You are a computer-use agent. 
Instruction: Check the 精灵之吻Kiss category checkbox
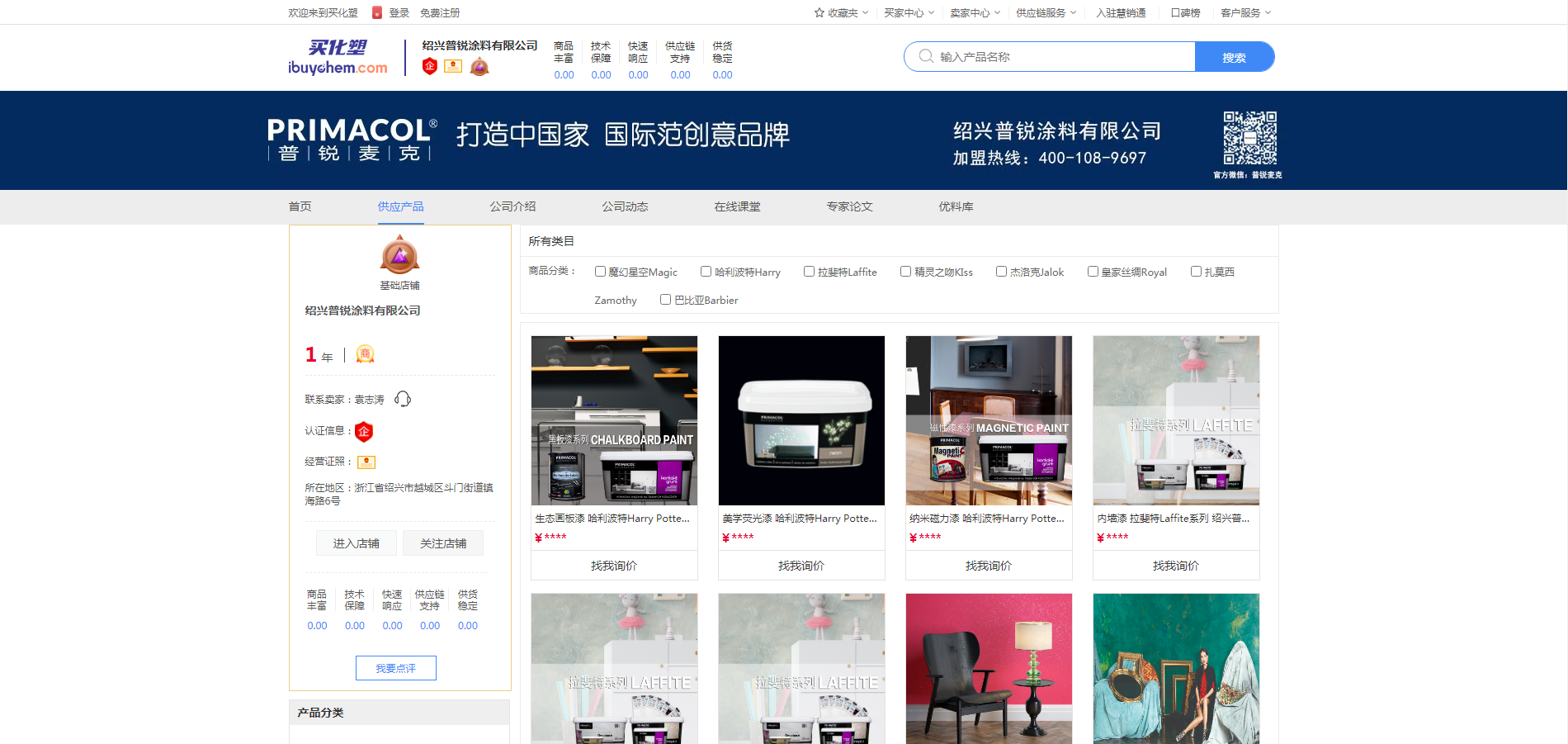tap(905, 271)
